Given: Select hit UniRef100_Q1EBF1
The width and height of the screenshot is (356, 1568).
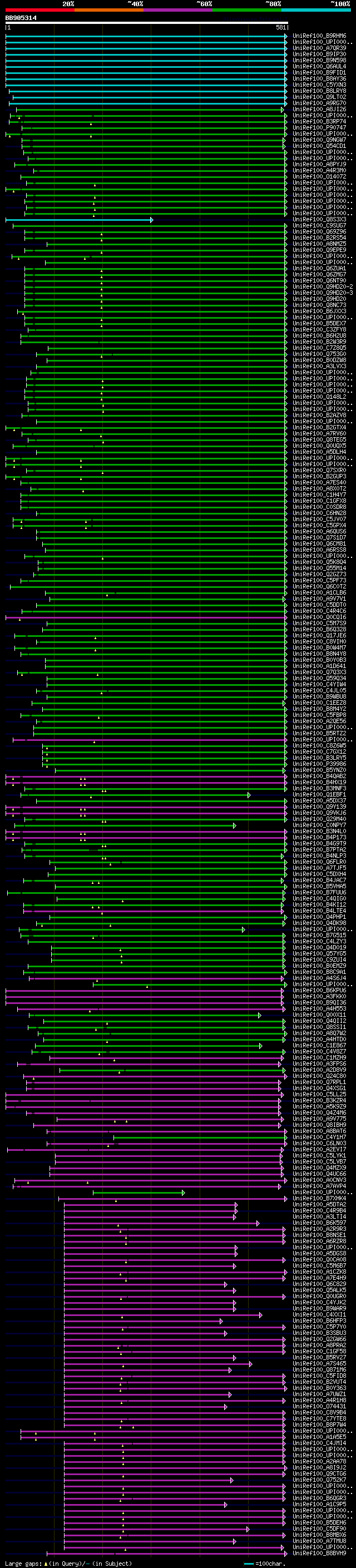Looking at the screenshot, I should click(319, 794).
